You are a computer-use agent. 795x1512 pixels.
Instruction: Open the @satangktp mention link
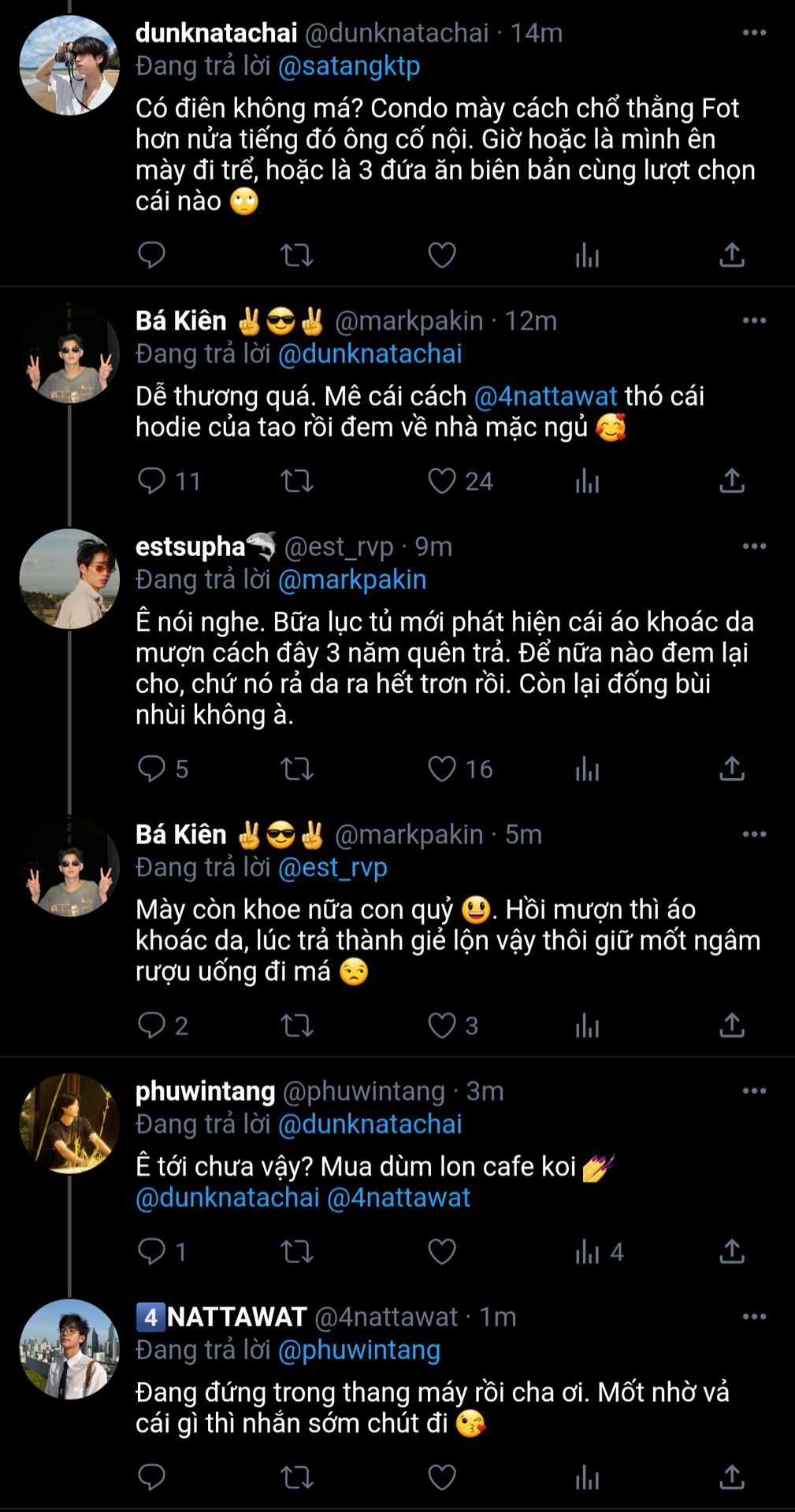(349, 66)
